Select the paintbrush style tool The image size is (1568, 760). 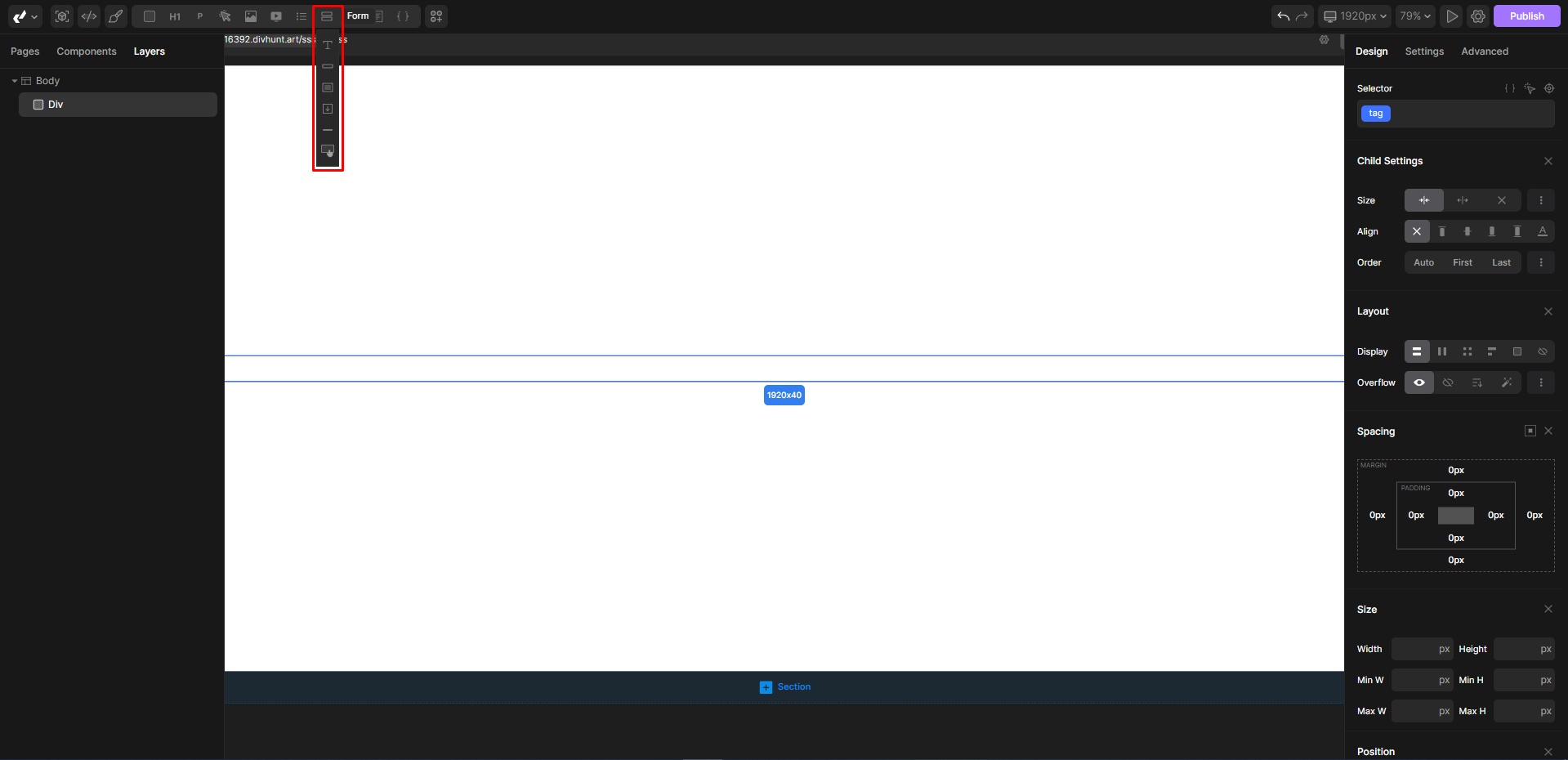116,16
